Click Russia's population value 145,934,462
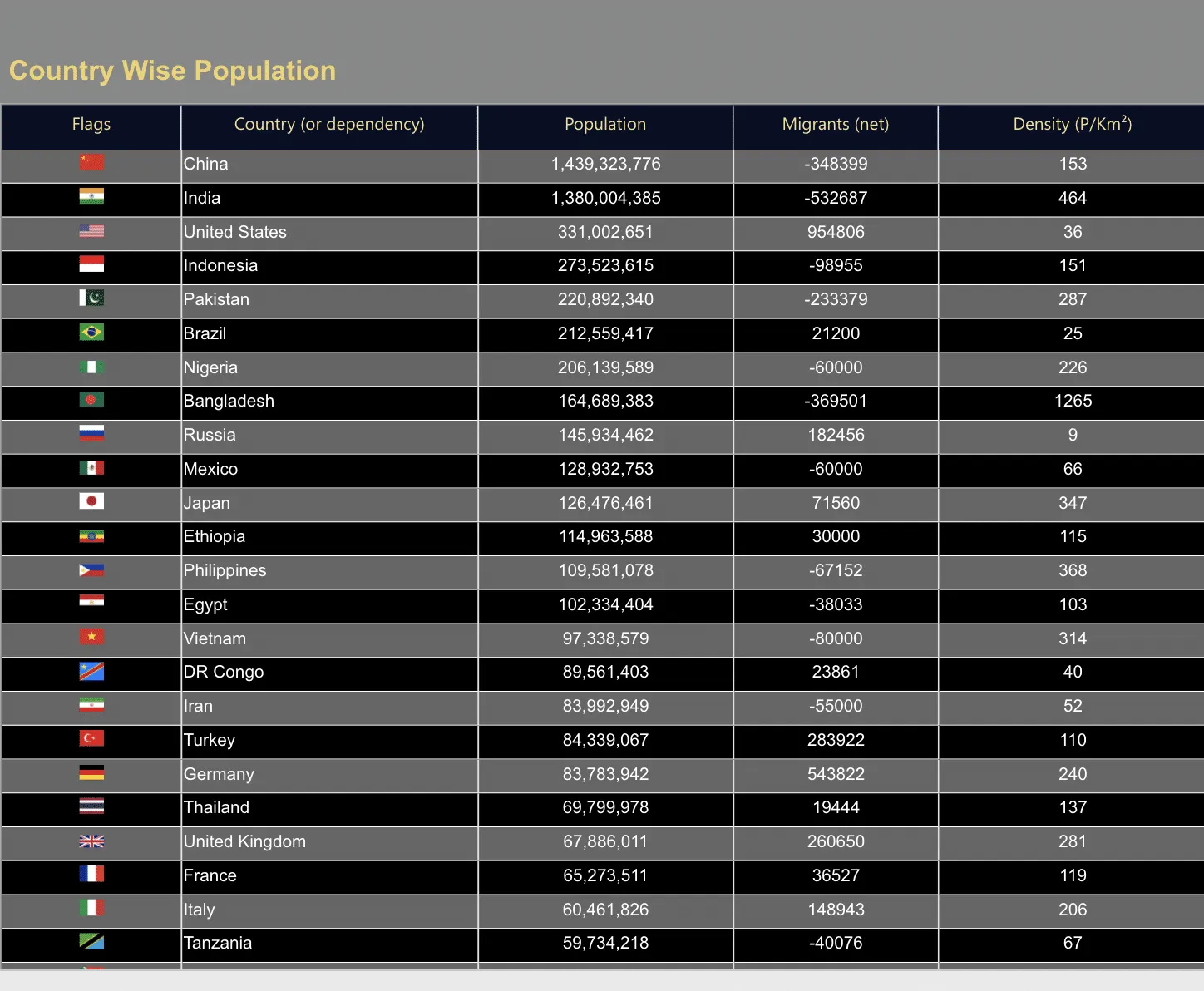 click(605, 435)
